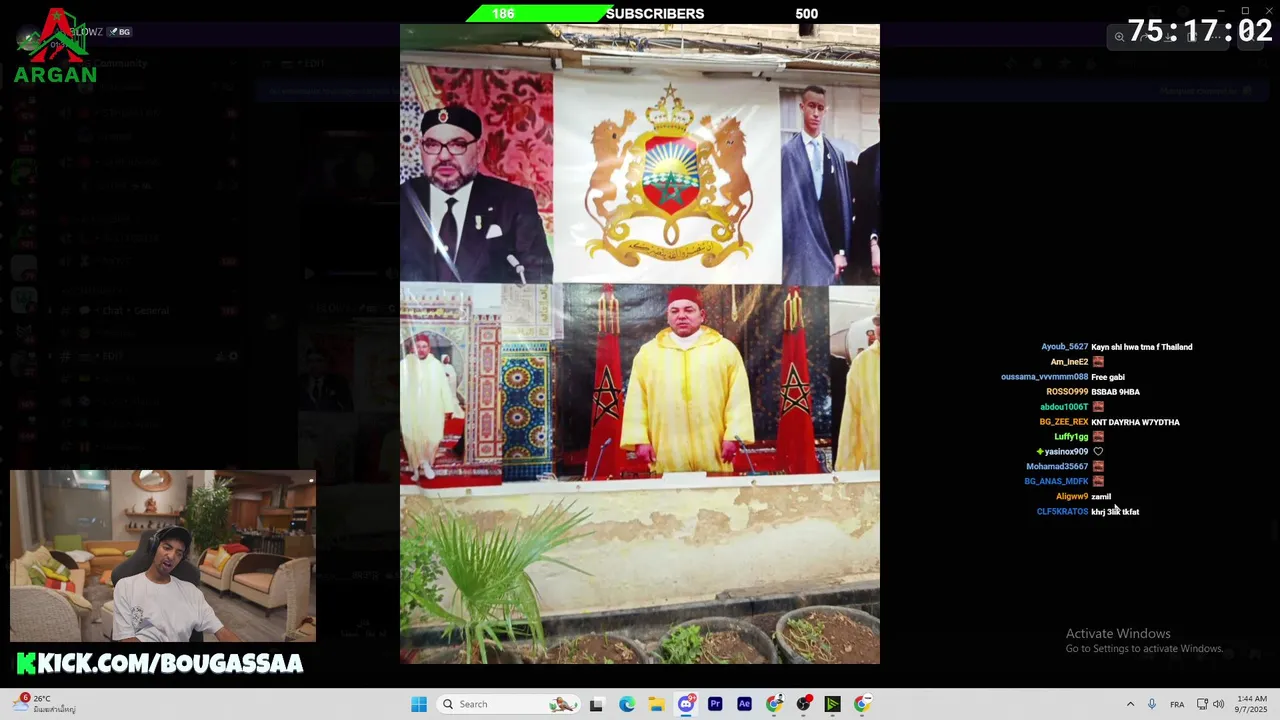Open File Explorer from the taskbar

(656, 704)
